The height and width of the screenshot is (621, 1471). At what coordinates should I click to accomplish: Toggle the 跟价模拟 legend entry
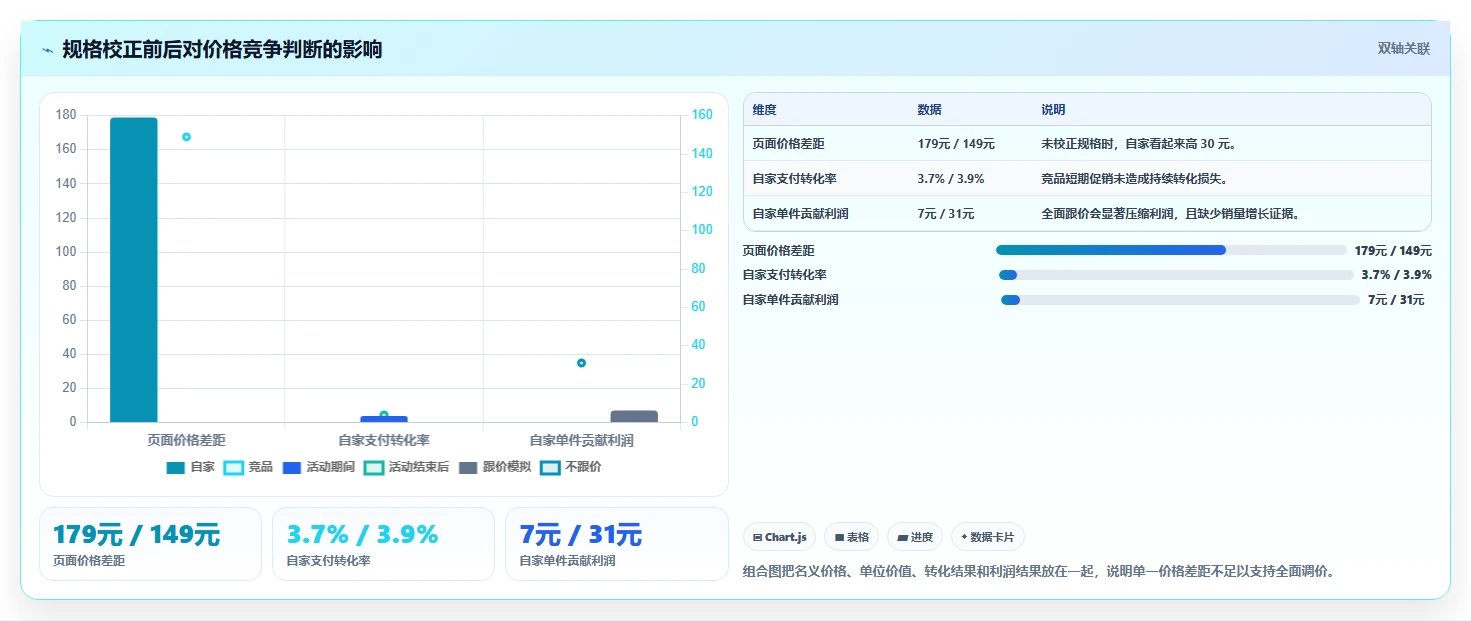pyautogui.click(x=496, y=467)
